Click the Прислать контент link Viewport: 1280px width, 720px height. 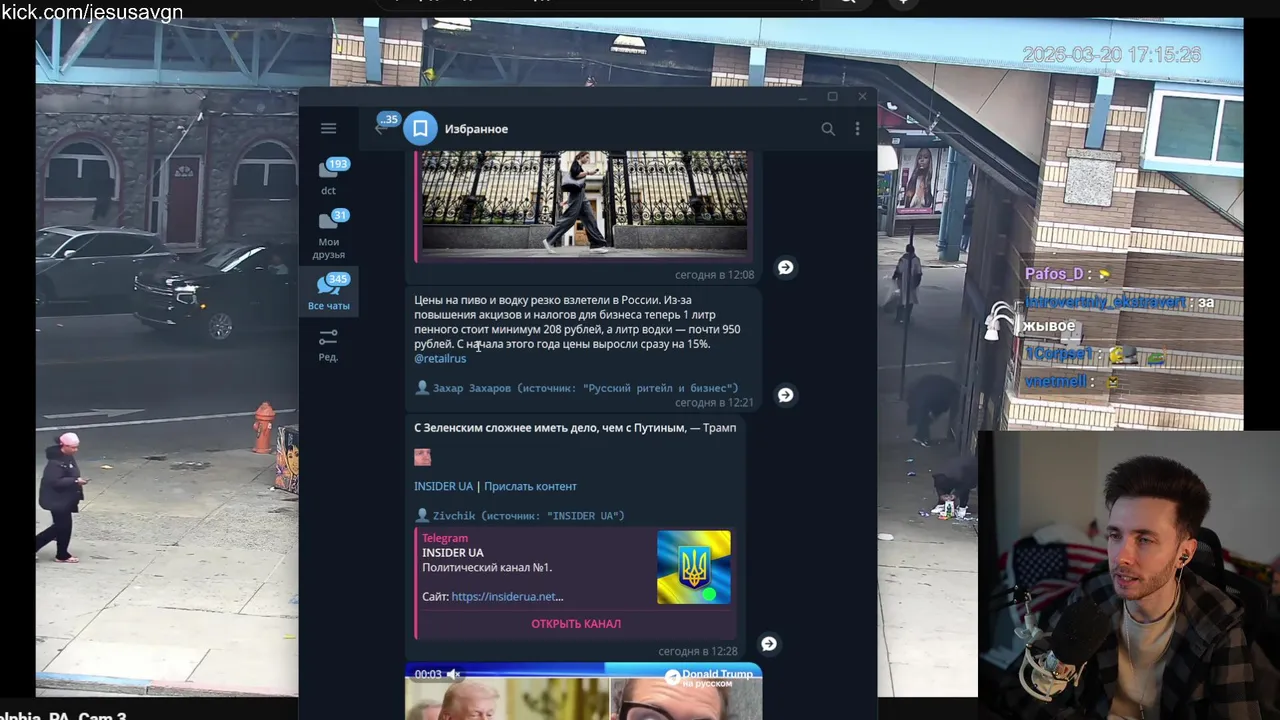pos(530,486)
